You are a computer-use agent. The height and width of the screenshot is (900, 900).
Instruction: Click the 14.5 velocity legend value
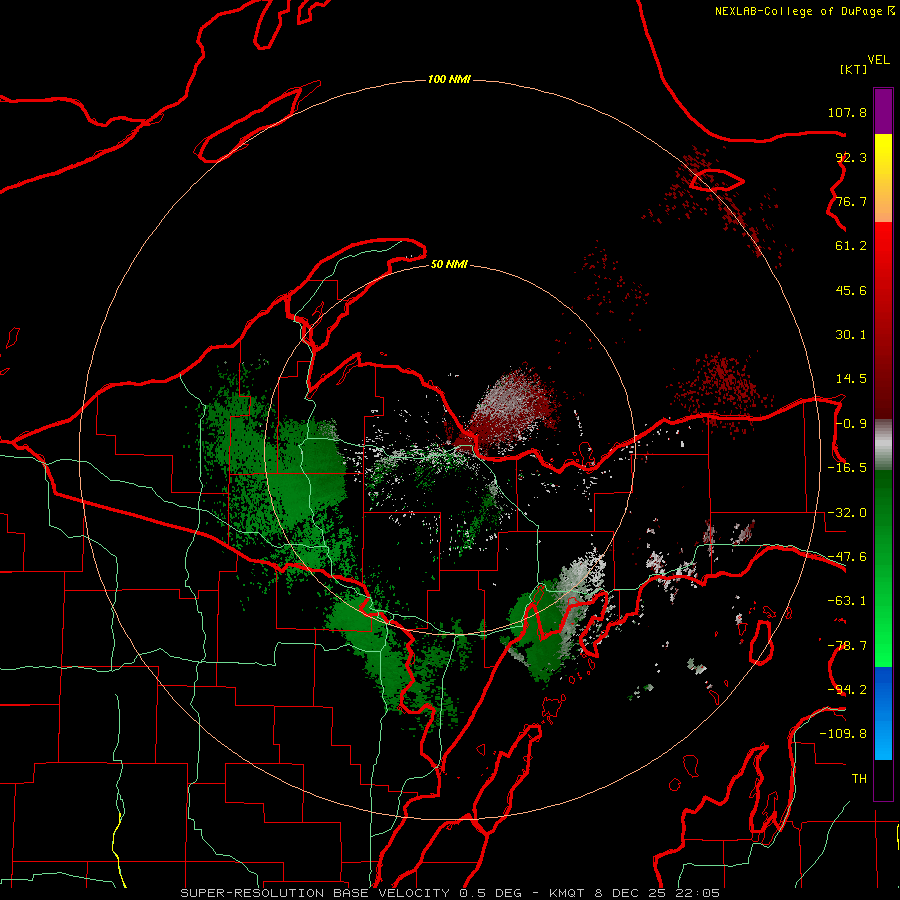tap(851, 379)
